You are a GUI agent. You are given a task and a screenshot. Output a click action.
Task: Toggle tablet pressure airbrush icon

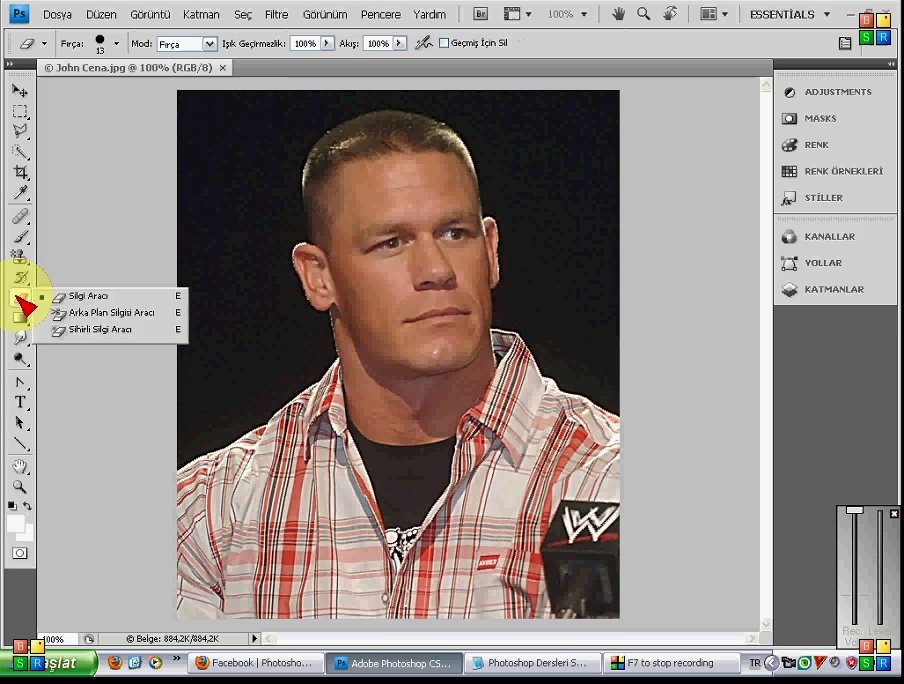(x=424, y=43)
